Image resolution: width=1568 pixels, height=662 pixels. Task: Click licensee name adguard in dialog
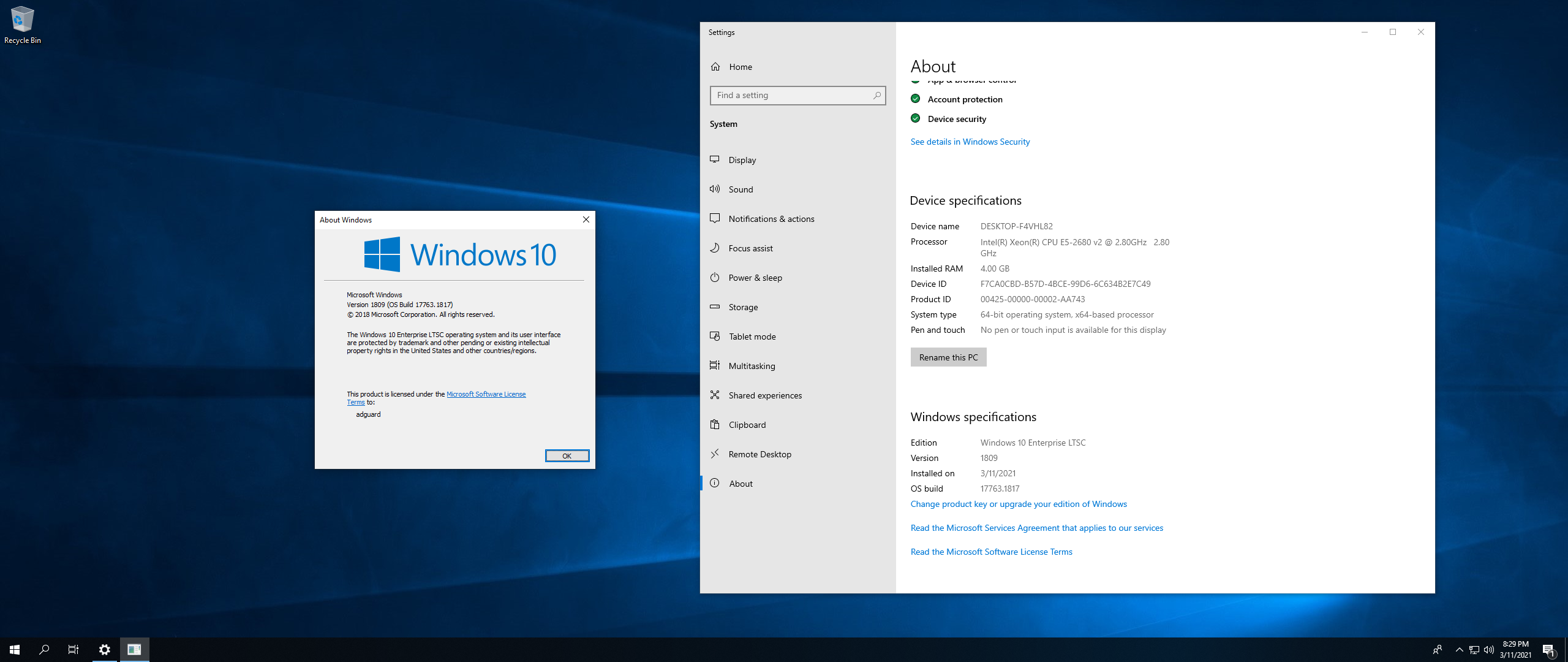pos(368,414)
